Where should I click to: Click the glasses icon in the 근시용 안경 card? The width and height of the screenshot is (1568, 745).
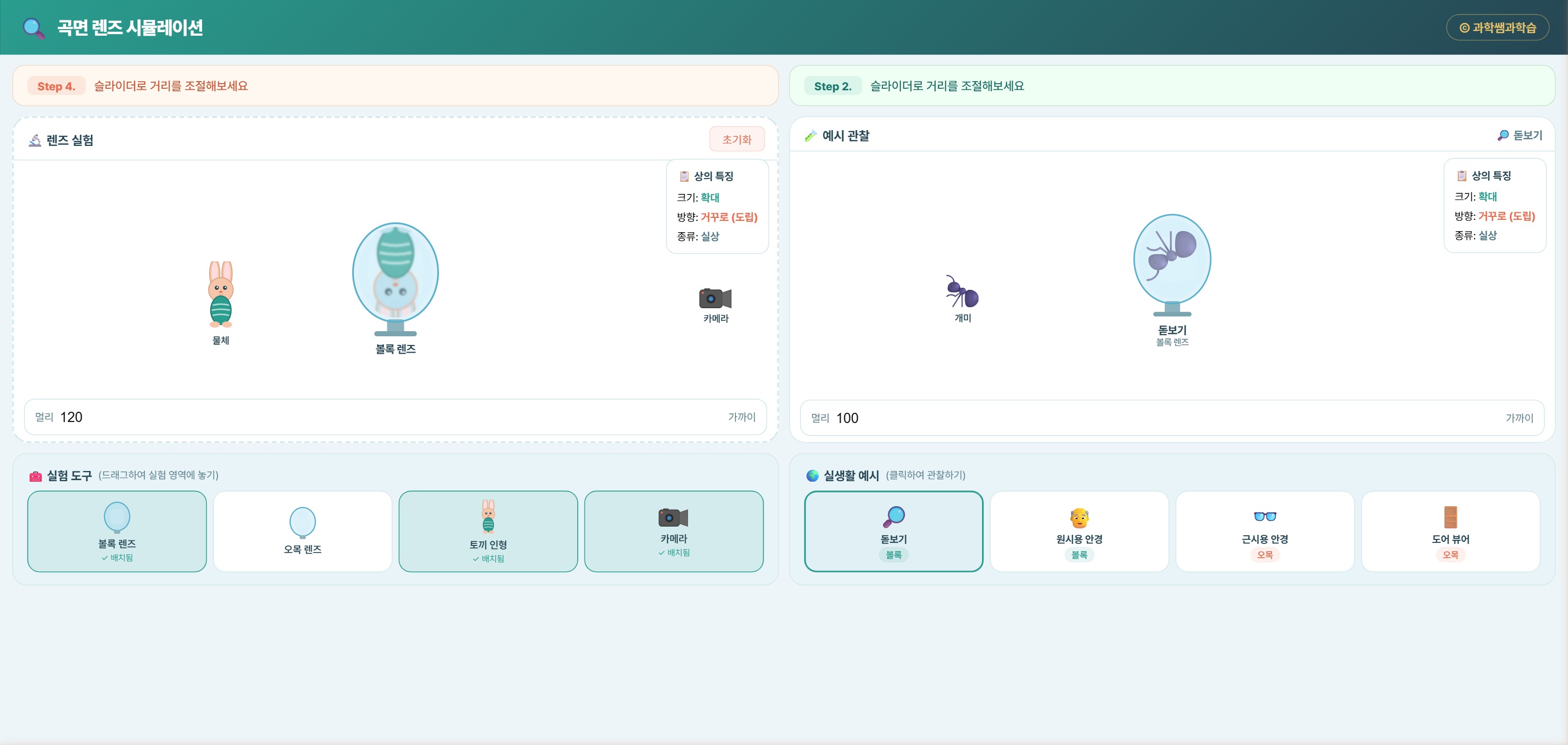coord(1265,516)
